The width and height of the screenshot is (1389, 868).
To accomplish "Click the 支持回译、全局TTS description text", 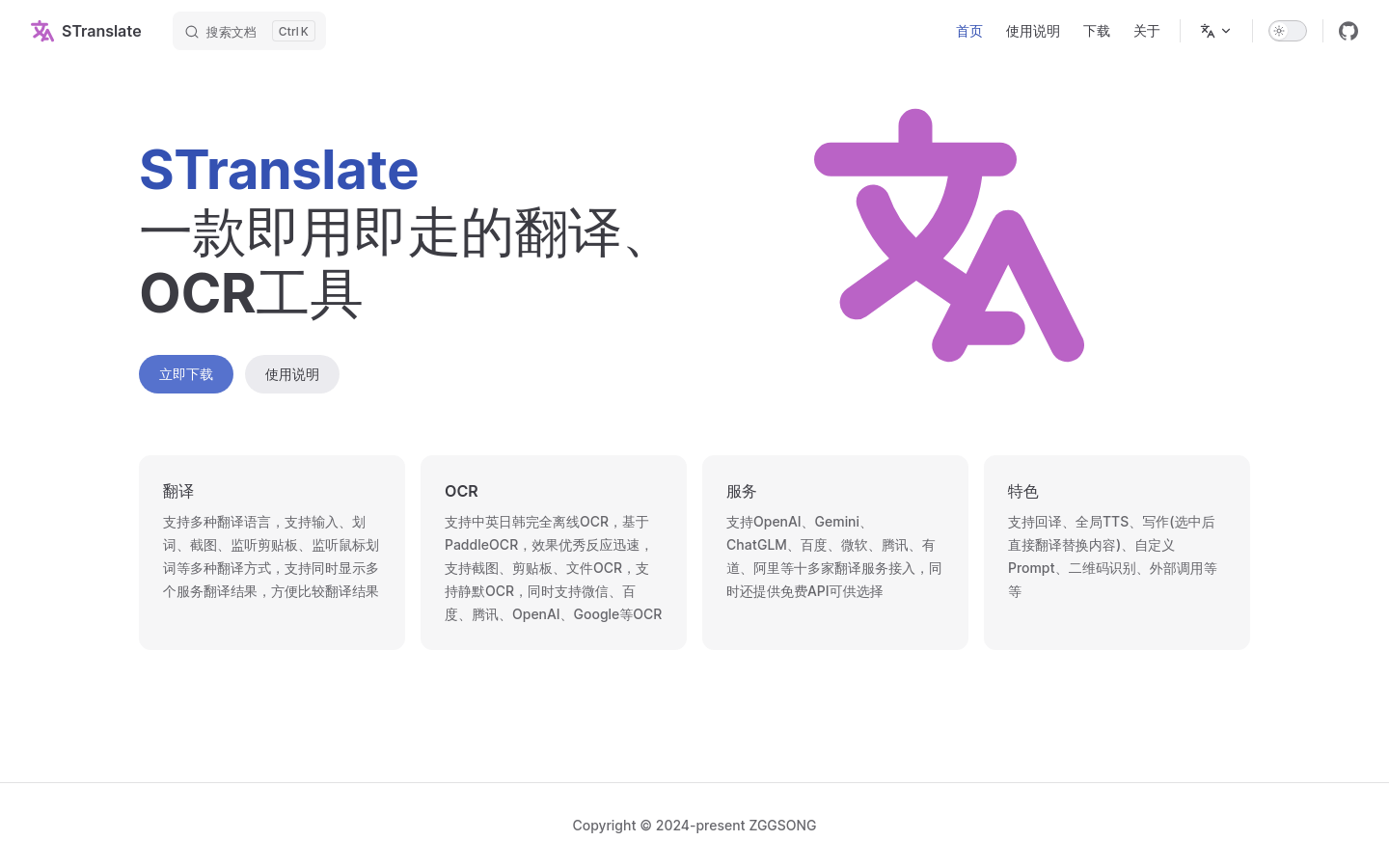I will (1113, 556).
